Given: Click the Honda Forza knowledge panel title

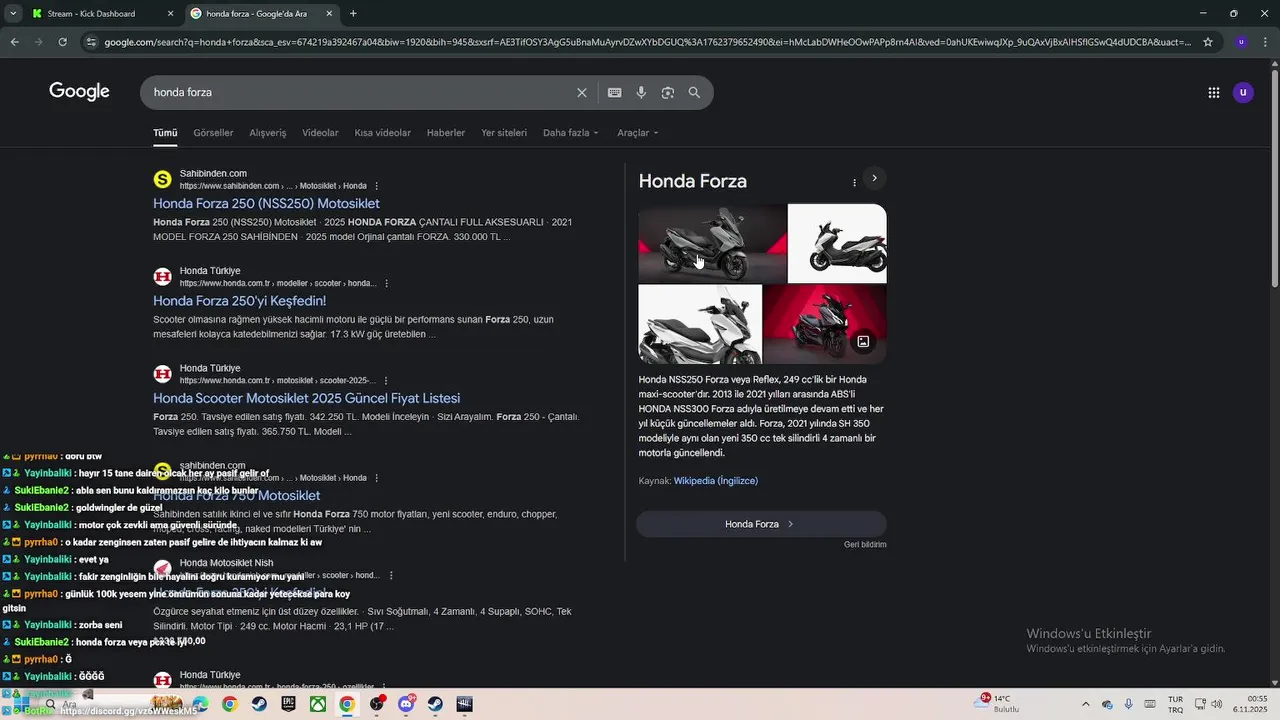Looking at the screenshot, I should pyautogui.click(x=693, y=181).
